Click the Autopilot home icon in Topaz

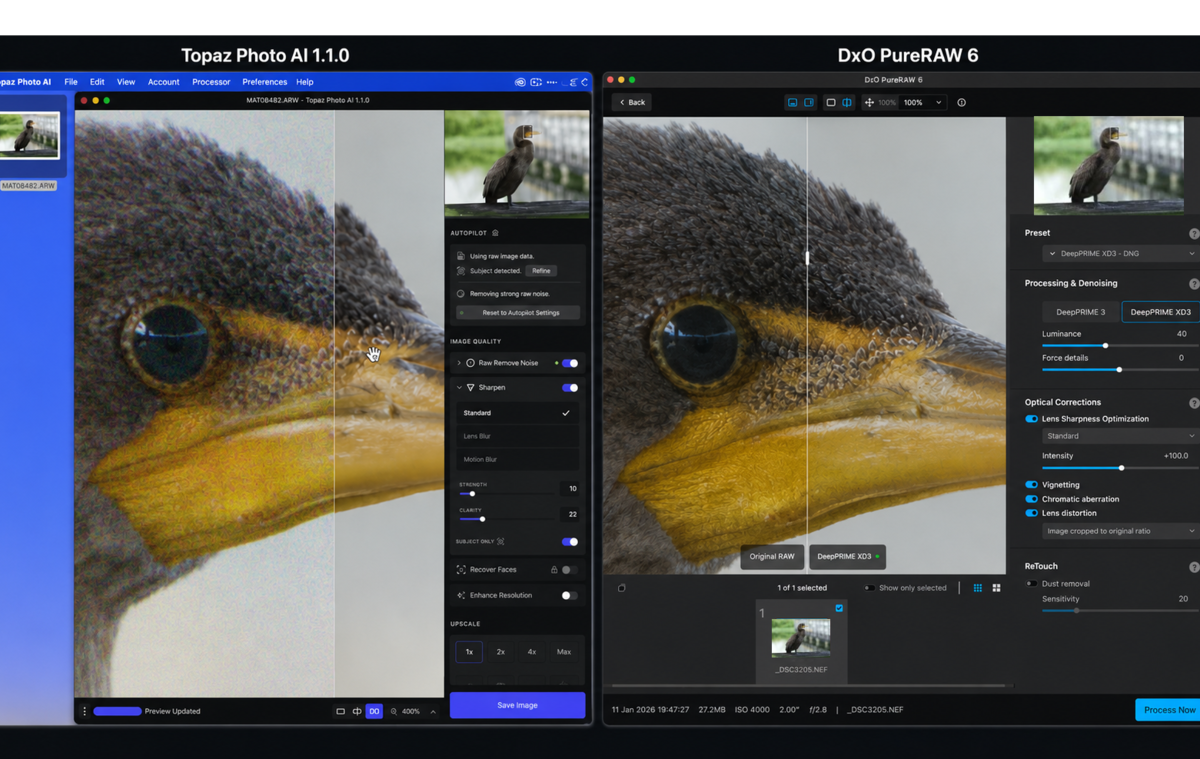click(495, 233)
